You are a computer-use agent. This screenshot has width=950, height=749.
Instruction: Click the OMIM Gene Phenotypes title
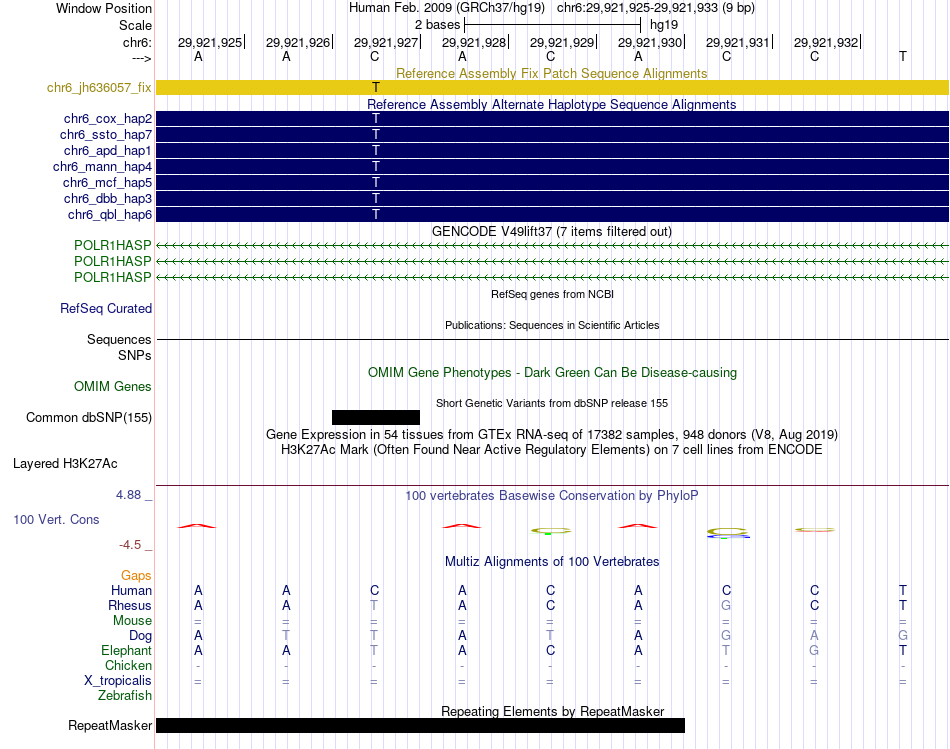pyautogui.click(x=552, y=373)
